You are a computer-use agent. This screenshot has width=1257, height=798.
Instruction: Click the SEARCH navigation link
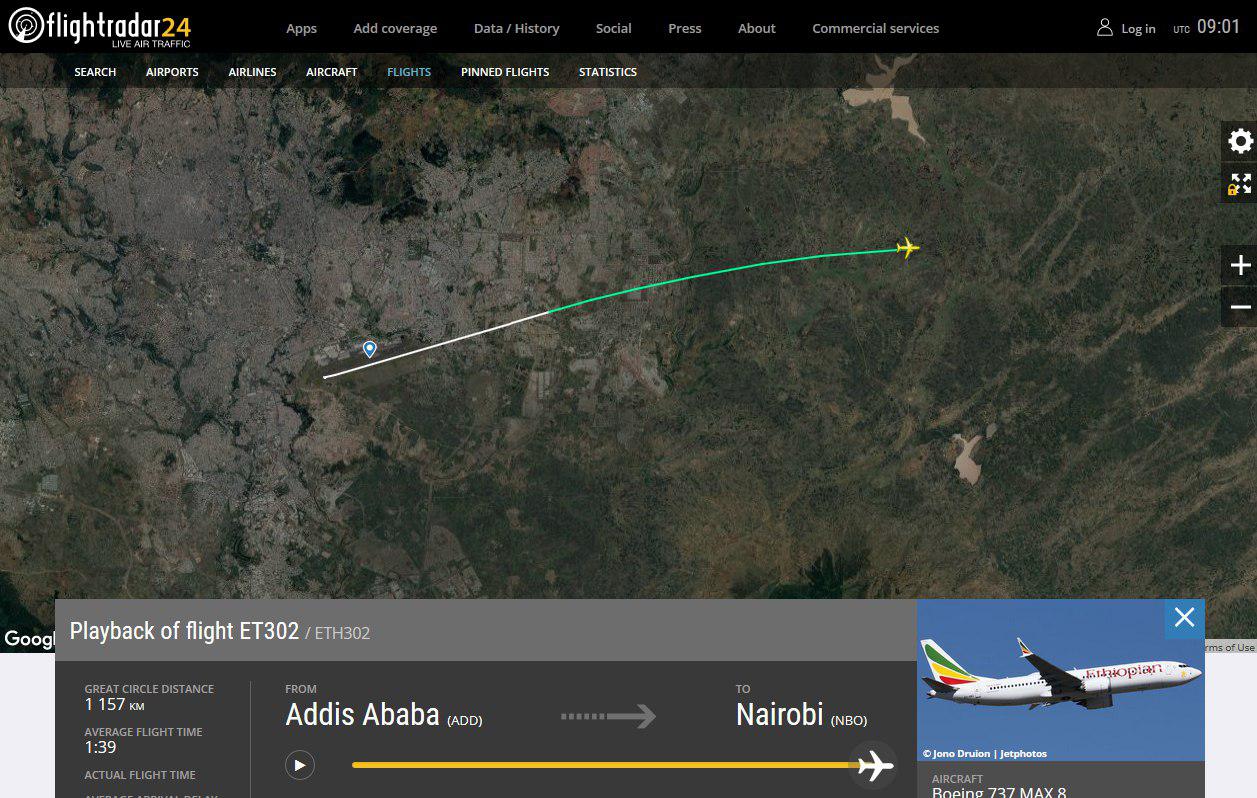coord(95,72)
